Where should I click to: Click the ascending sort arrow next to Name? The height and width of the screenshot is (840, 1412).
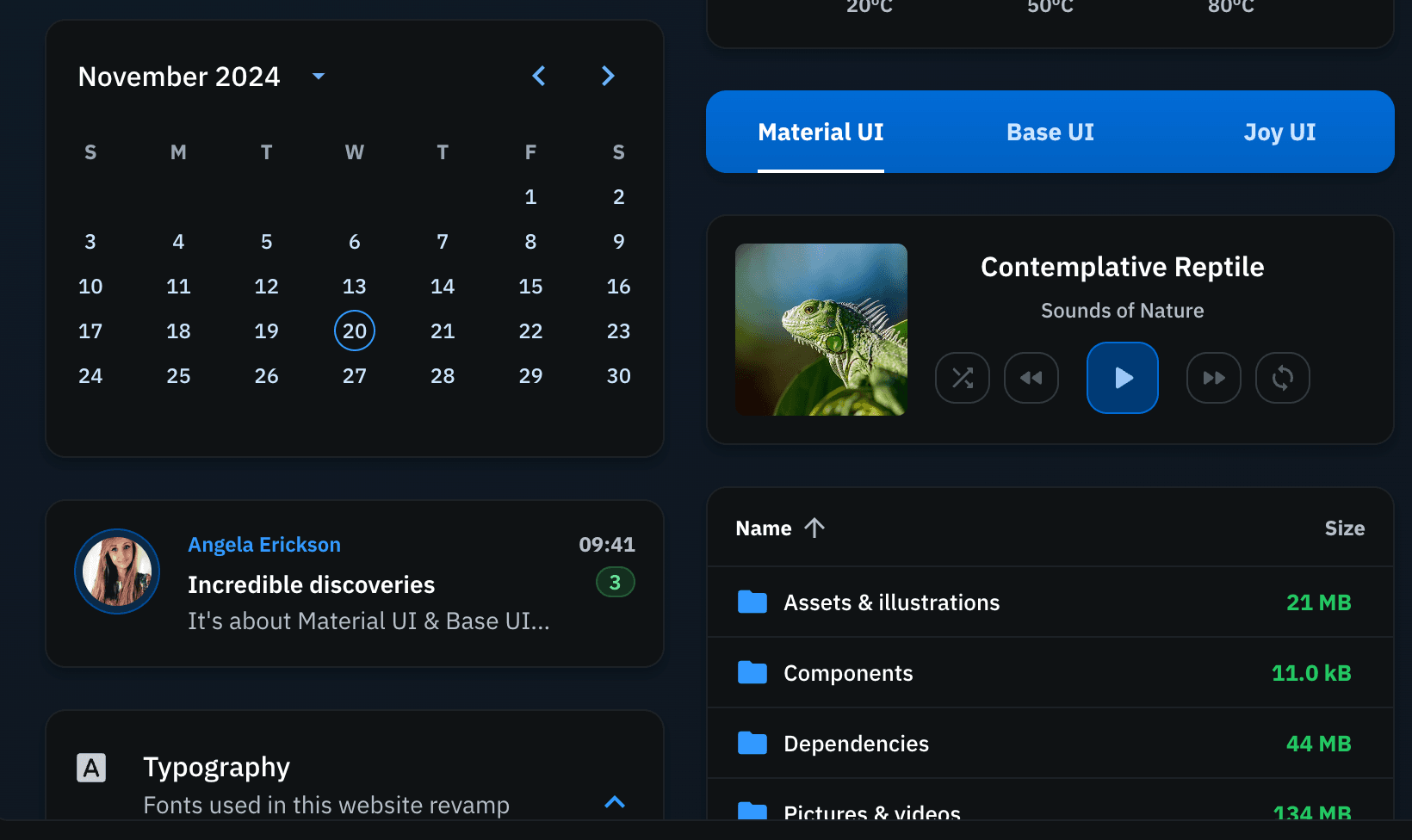pyautogui.click(x=814, y=528)
